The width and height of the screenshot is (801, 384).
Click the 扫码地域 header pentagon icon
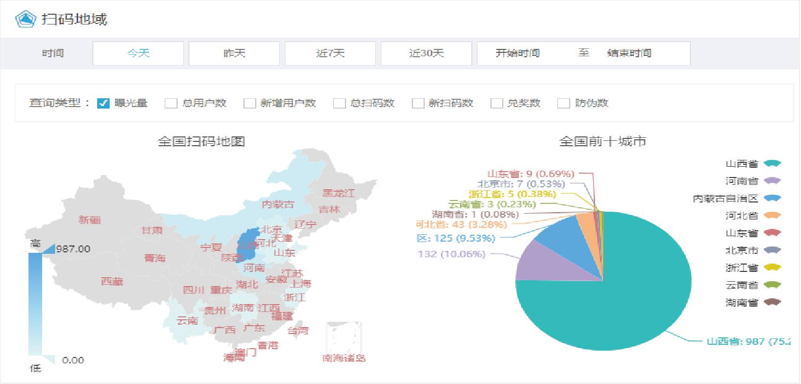pos(26,20)
